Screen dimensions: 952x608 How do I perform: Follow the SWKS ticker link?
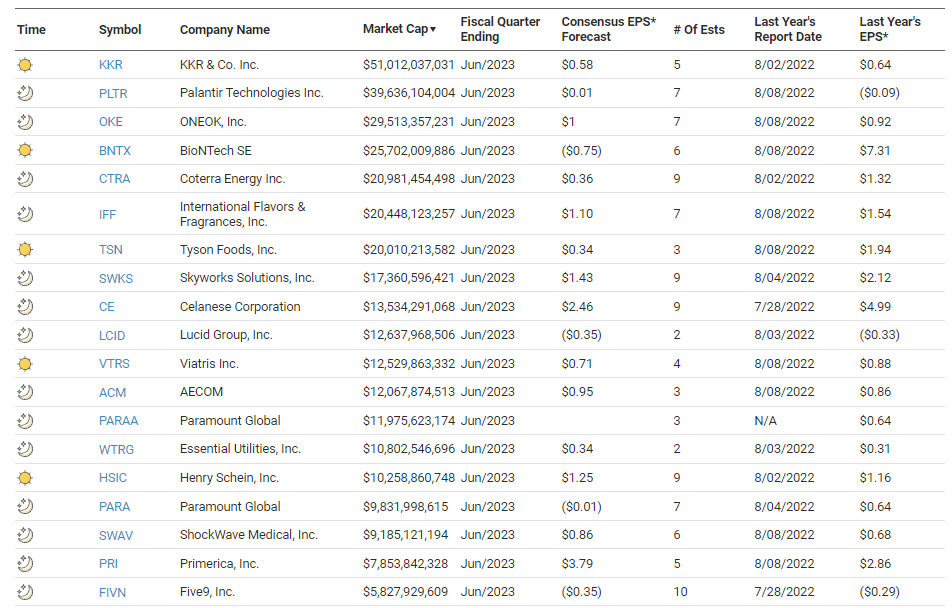[x=116, y=278]
